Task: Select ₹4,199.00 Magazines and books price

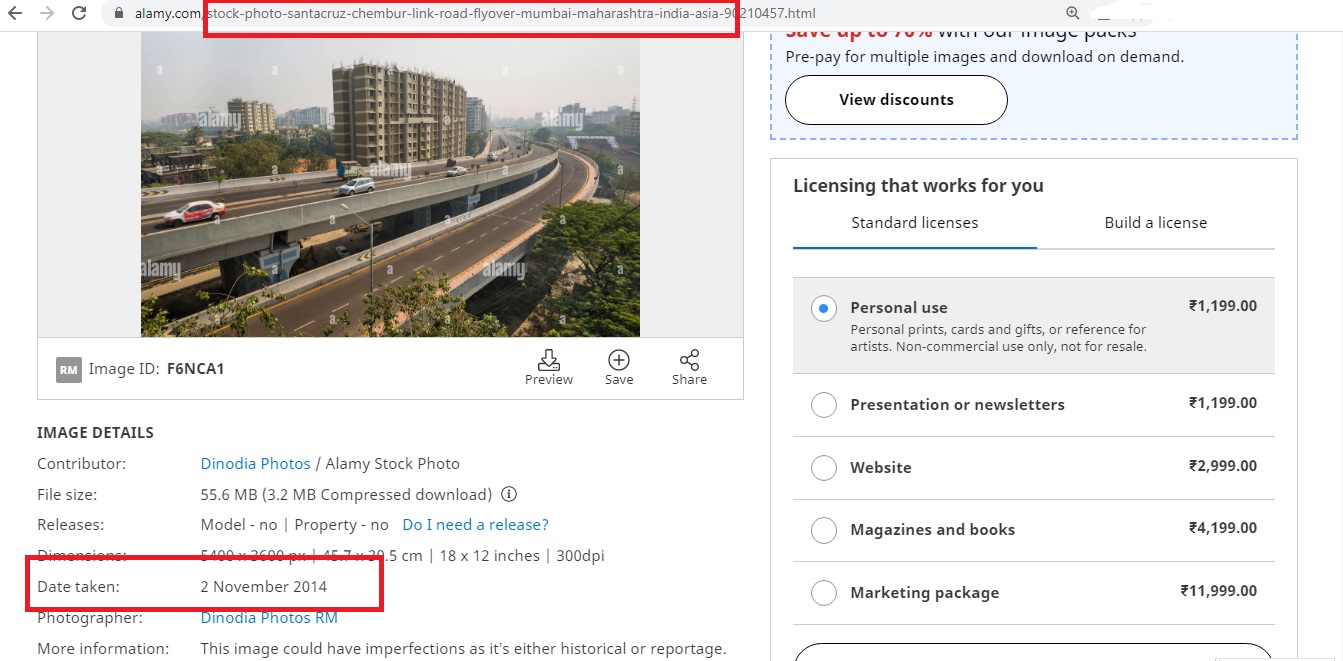Action: point(1223,528)
